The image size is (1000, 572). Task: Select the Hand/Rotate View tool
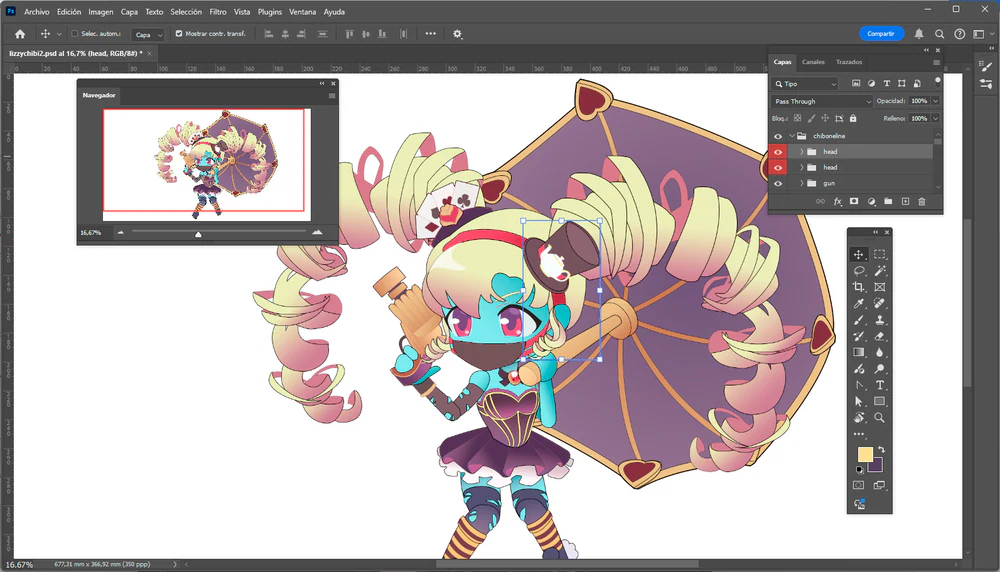pyautogui.click(x=859, y=418)
